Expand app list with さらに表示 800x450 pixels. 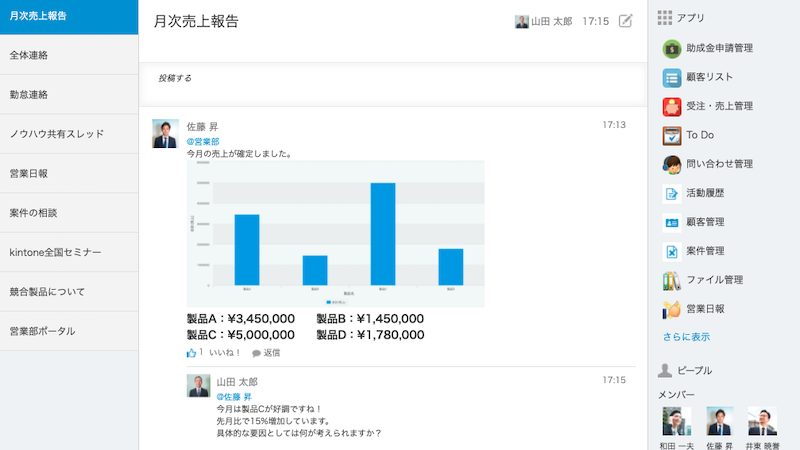click(686, 337)
